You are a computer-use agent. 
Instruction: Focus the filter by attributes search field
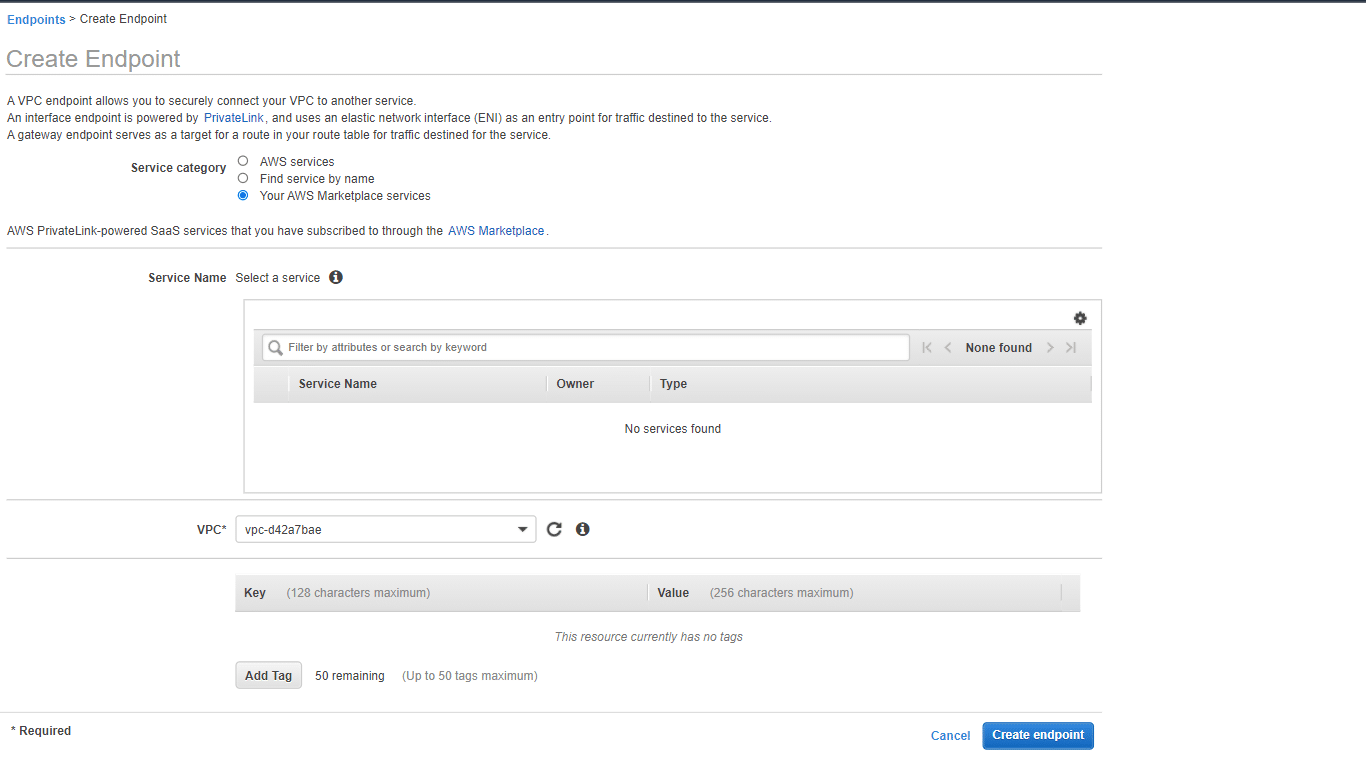[x=585, y=347]
